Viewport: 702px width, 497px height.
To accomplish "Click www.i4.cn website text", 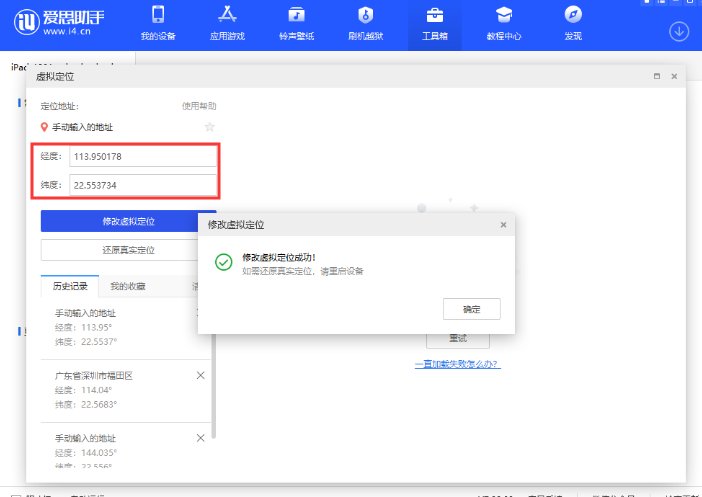I will point(67,31).
